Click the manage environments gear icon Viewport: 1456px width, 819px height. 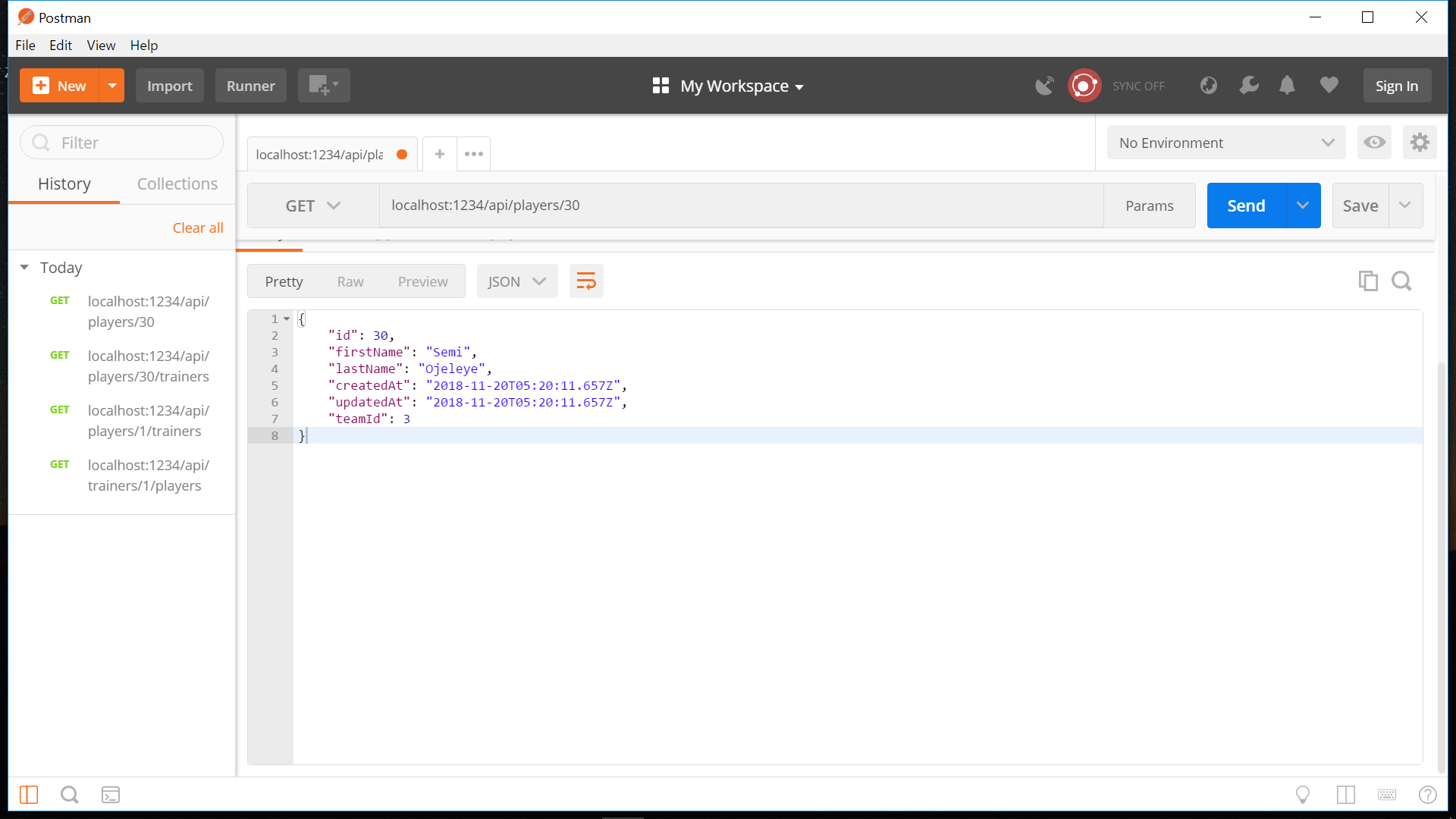1420,143
